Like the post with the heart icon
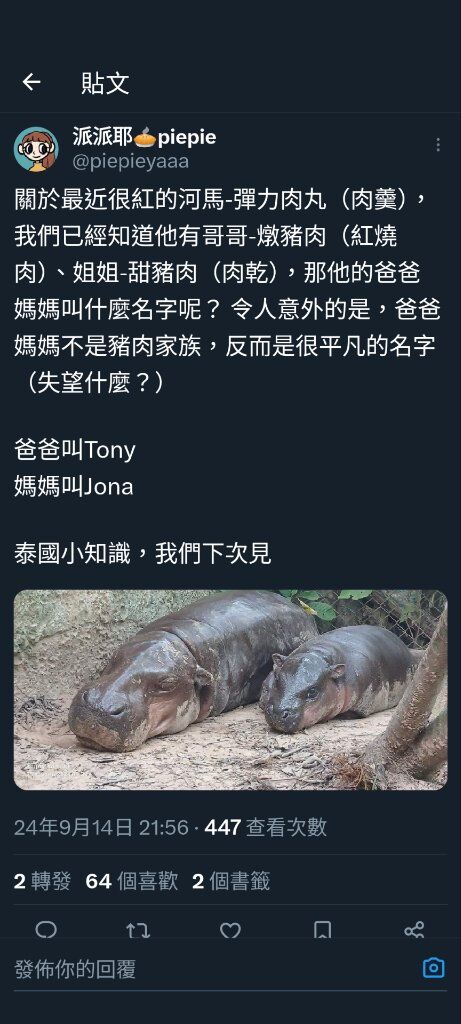 230,930
